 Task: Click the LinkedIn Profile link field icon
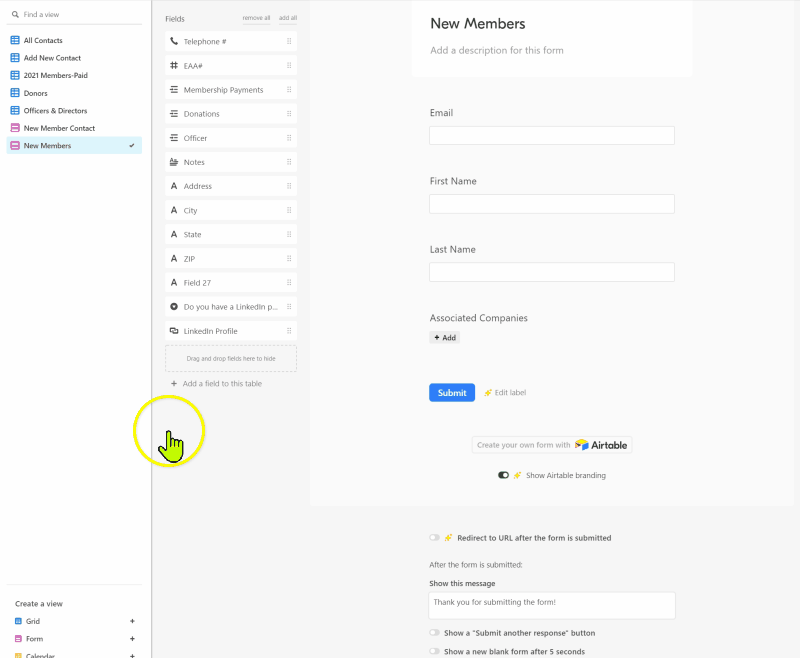(x=174, y=330)
